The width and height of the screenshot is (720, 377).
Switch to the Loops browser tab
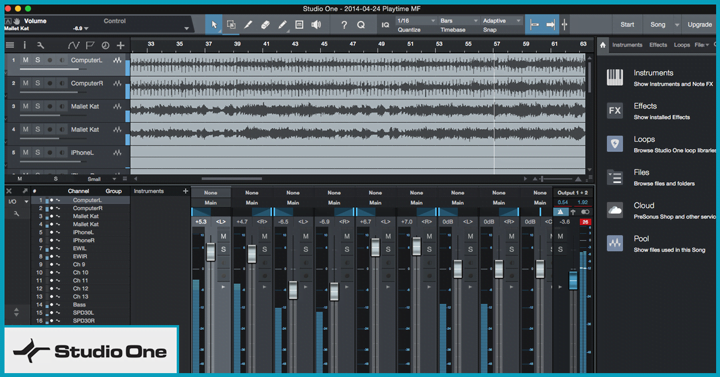681,45
